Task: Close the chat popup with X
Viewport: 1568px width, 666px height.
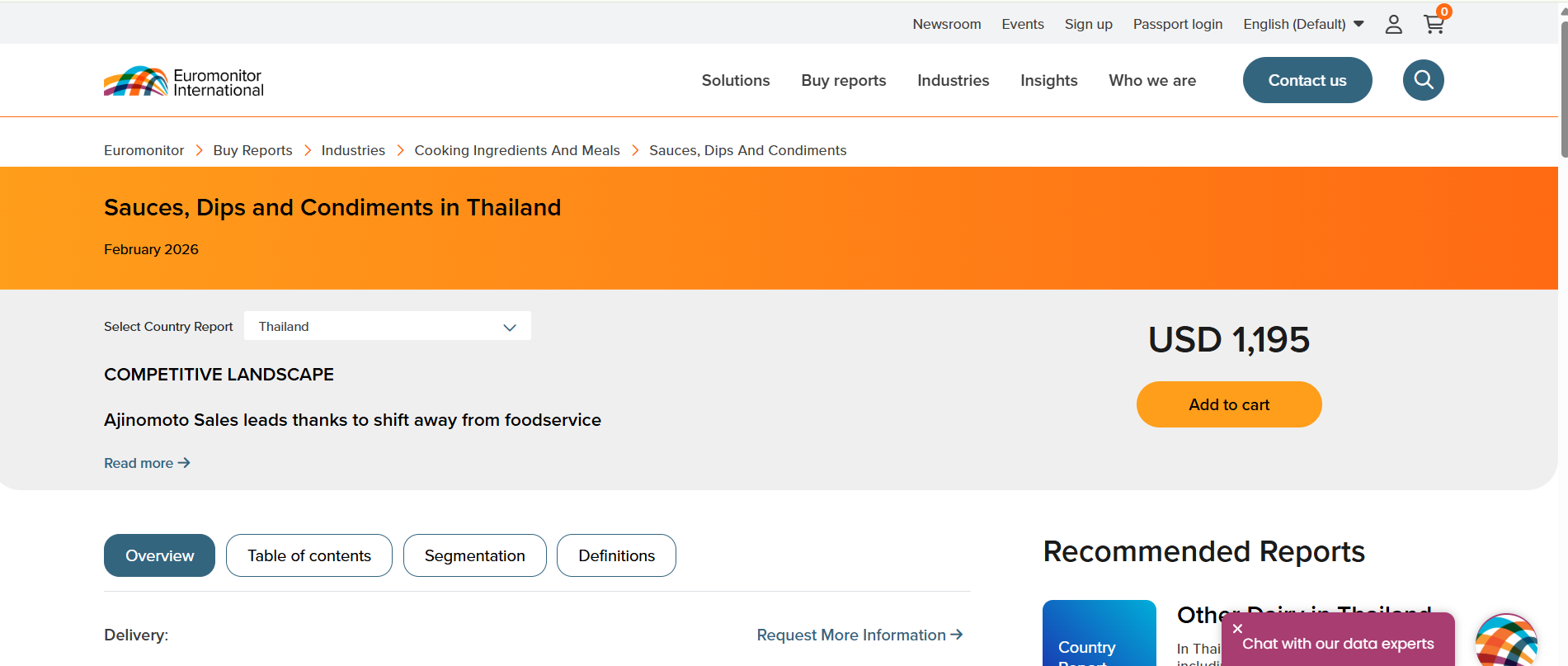Action: coord(1237,629)
